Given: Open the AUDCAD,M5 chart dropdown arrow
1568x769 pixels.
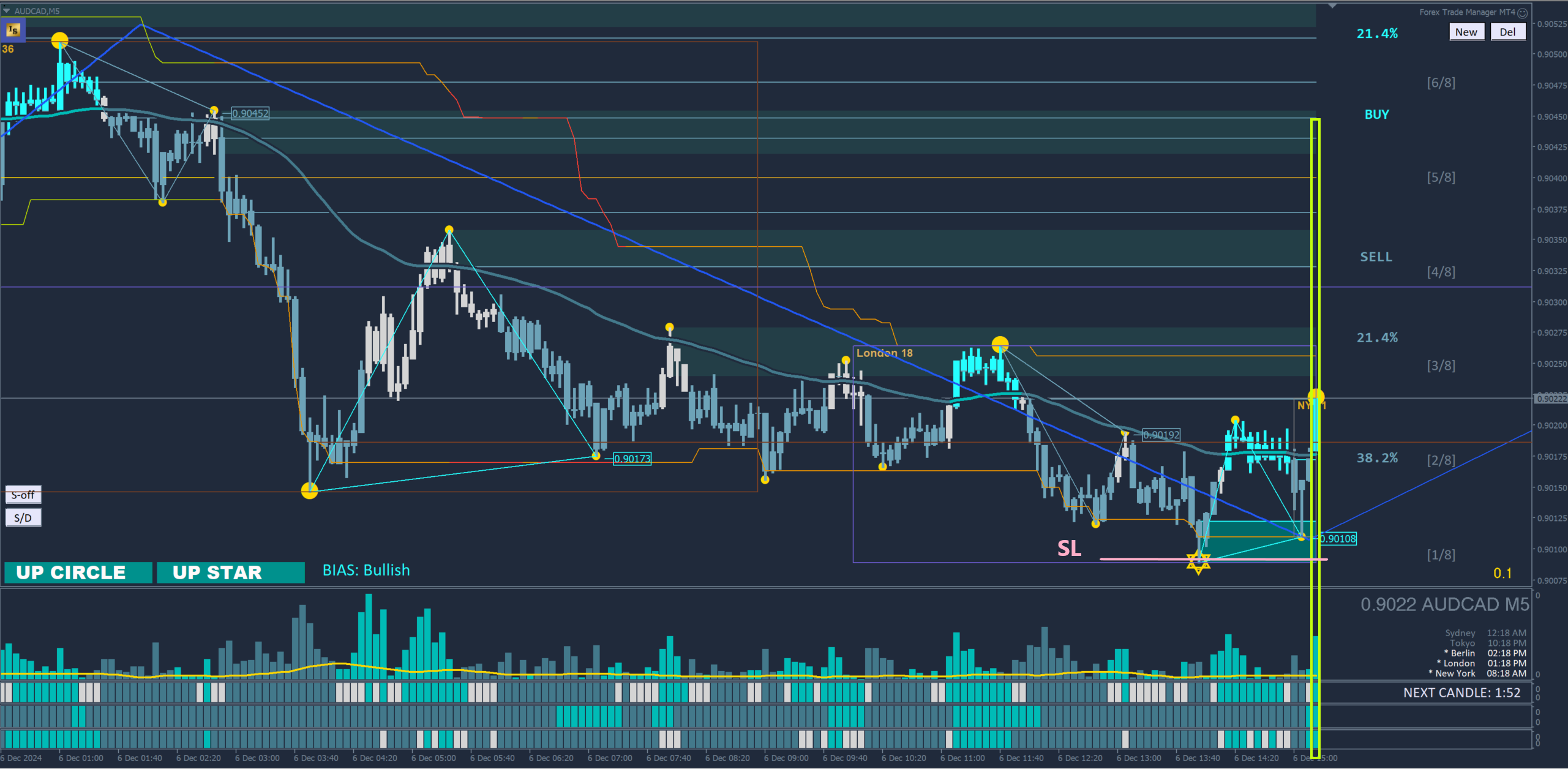Looking at the screenshot, I should [x=6, y=10].
